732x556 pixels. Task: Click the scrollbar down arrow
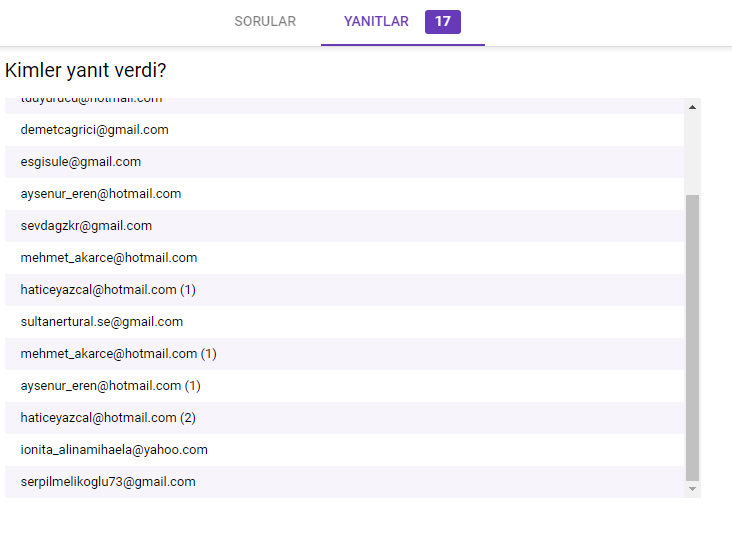[x=692, y=489]
